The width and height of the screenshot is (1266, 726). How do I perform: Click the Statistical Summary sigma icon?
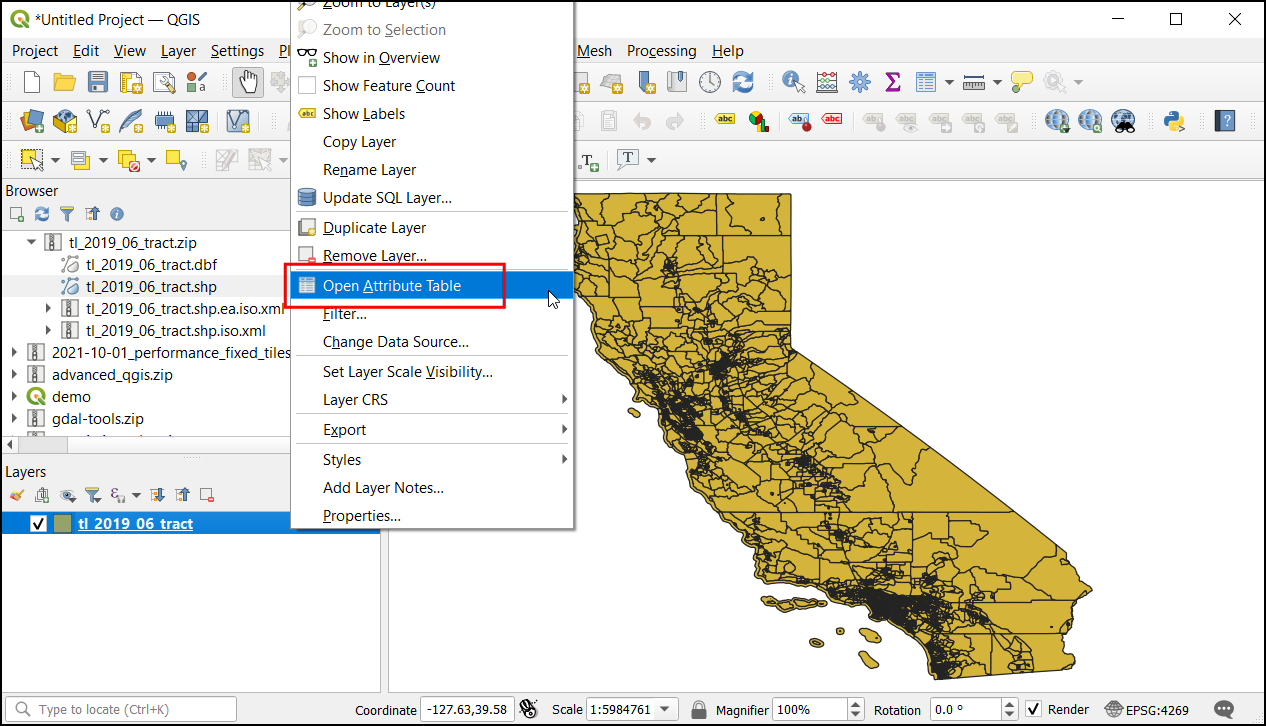click(893, 82)
